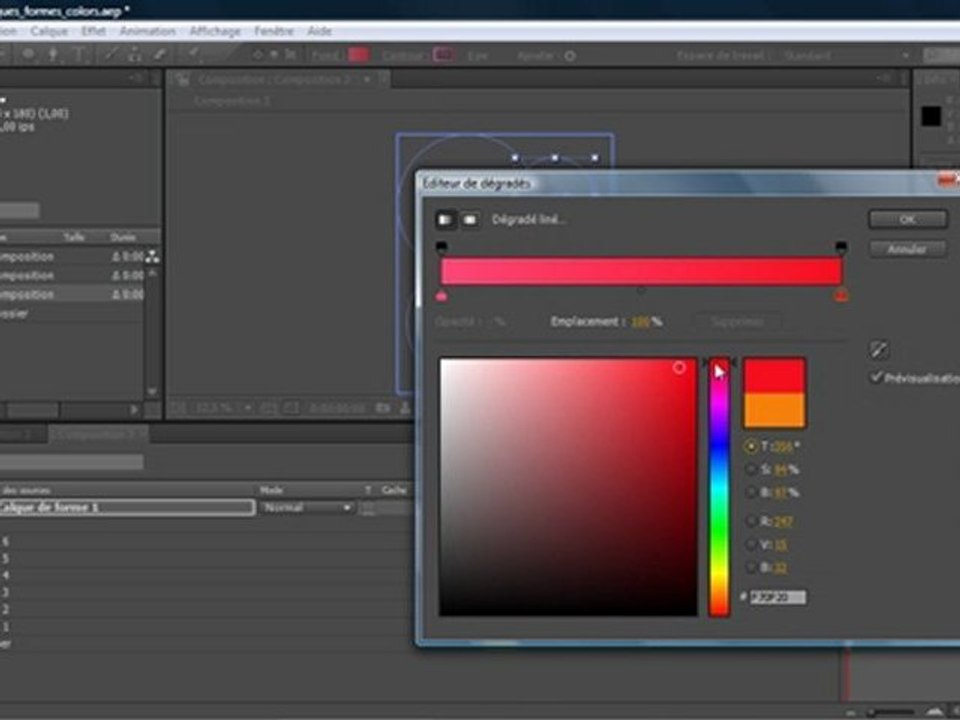
Task: Select the ellipse shape tool
Action: pyautogui.click(x=28, y=55)
